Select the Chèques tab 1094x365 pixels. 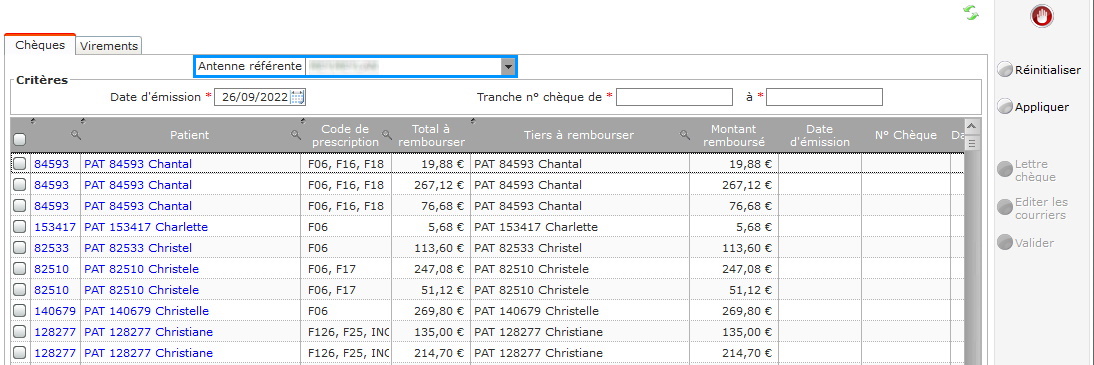[x=40, y=45]
